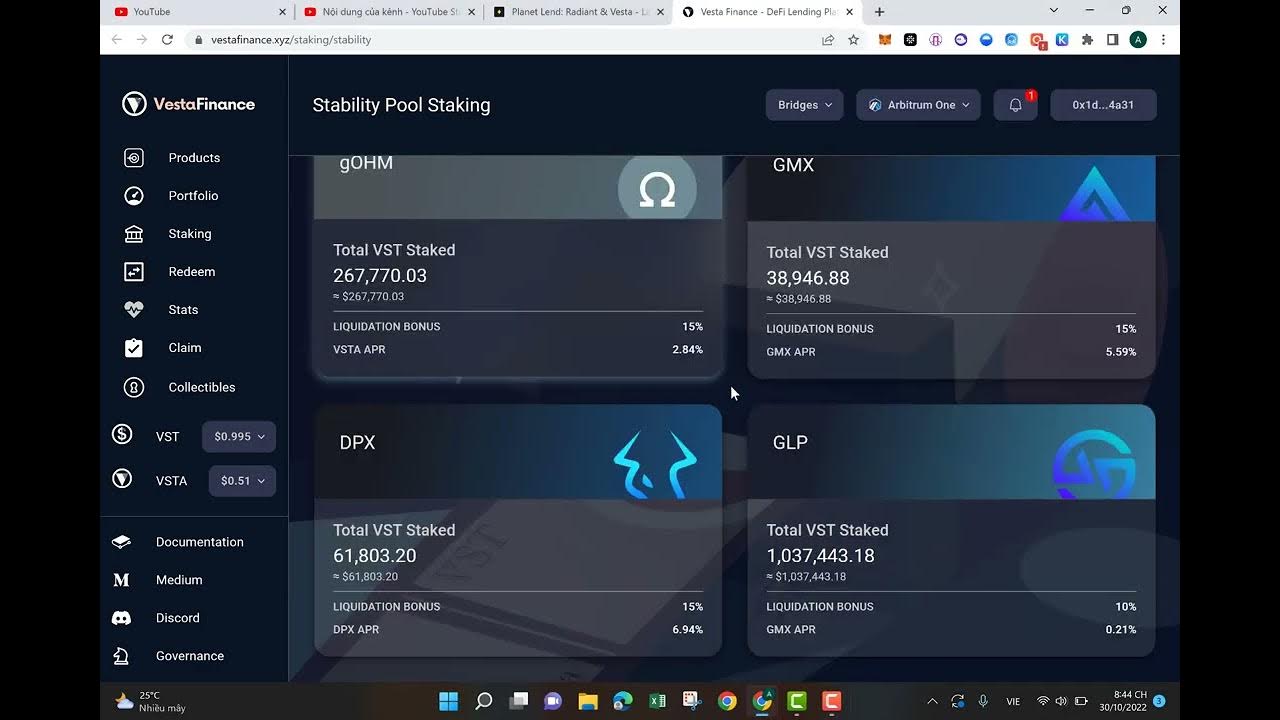Open the Products menu item
This screenshot has width=1280, height=720.
pyautogui.click(x=194, y=158)
